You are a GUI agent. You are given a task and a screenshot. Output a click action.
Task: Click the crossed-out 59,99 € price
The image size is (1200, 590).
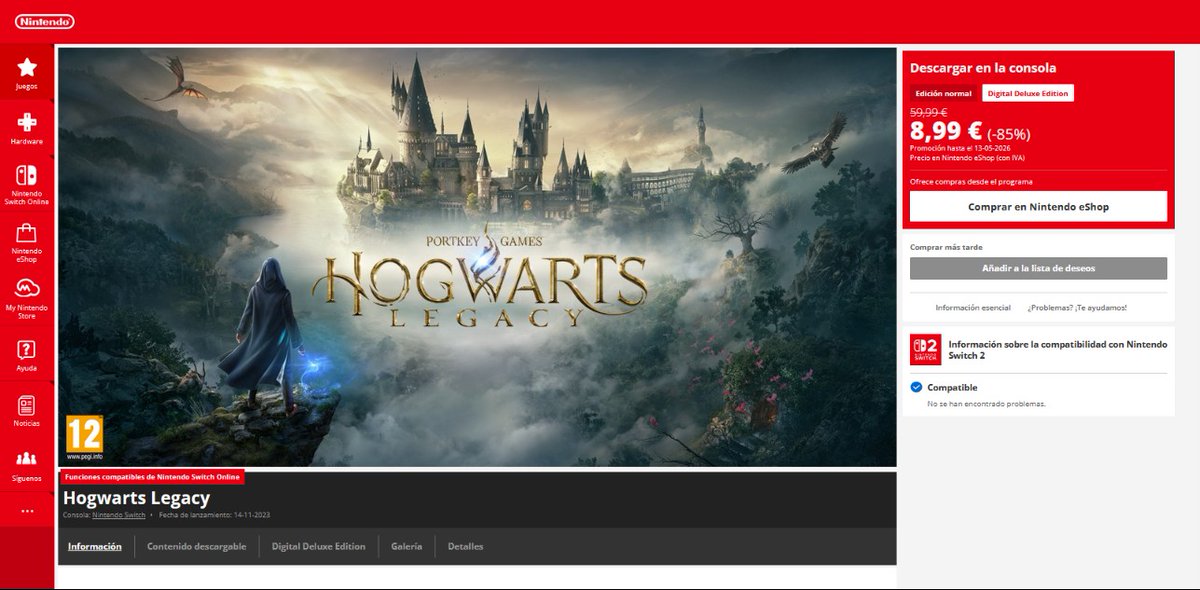coord(929,112)
